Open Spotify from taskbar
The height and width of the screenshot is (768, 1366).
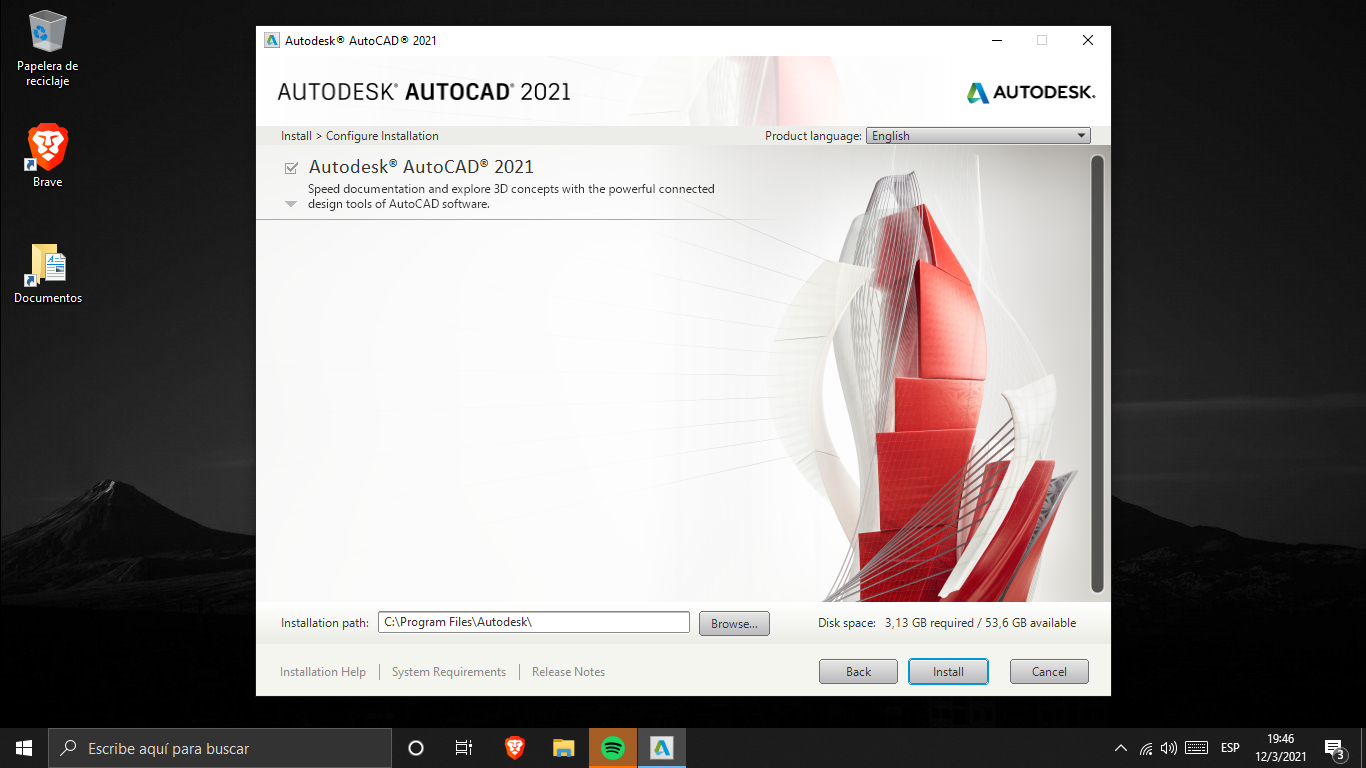pyautogui.click(x=613, y=748)
